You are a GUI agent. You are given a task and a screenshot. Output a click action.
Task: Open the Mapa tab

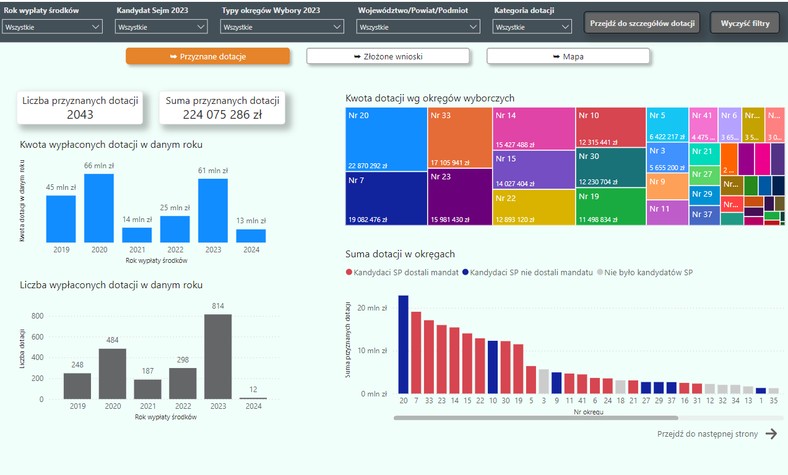tap(568, 56)
